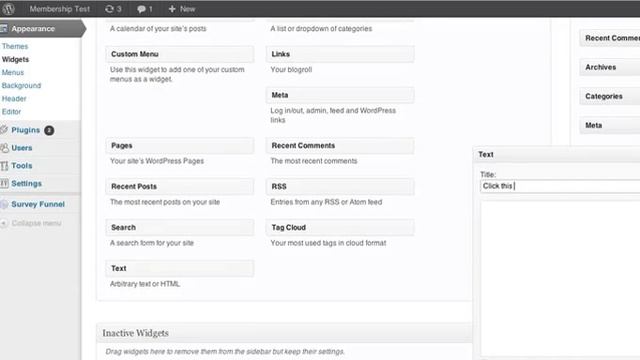Expand the sidebar Categories widget

click(610, 96)
